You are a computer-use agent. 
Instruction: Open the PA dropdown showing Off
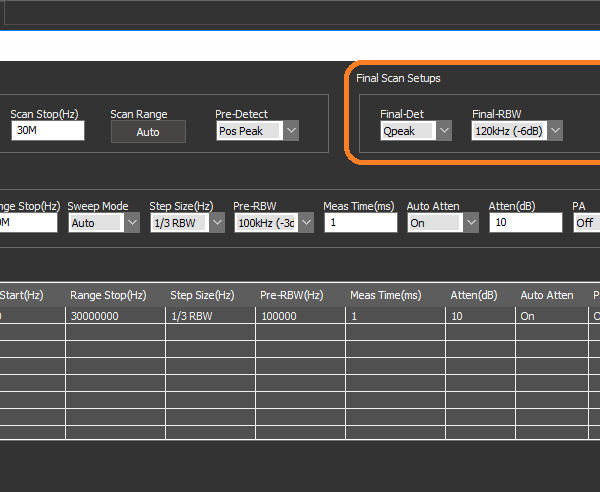586,223
